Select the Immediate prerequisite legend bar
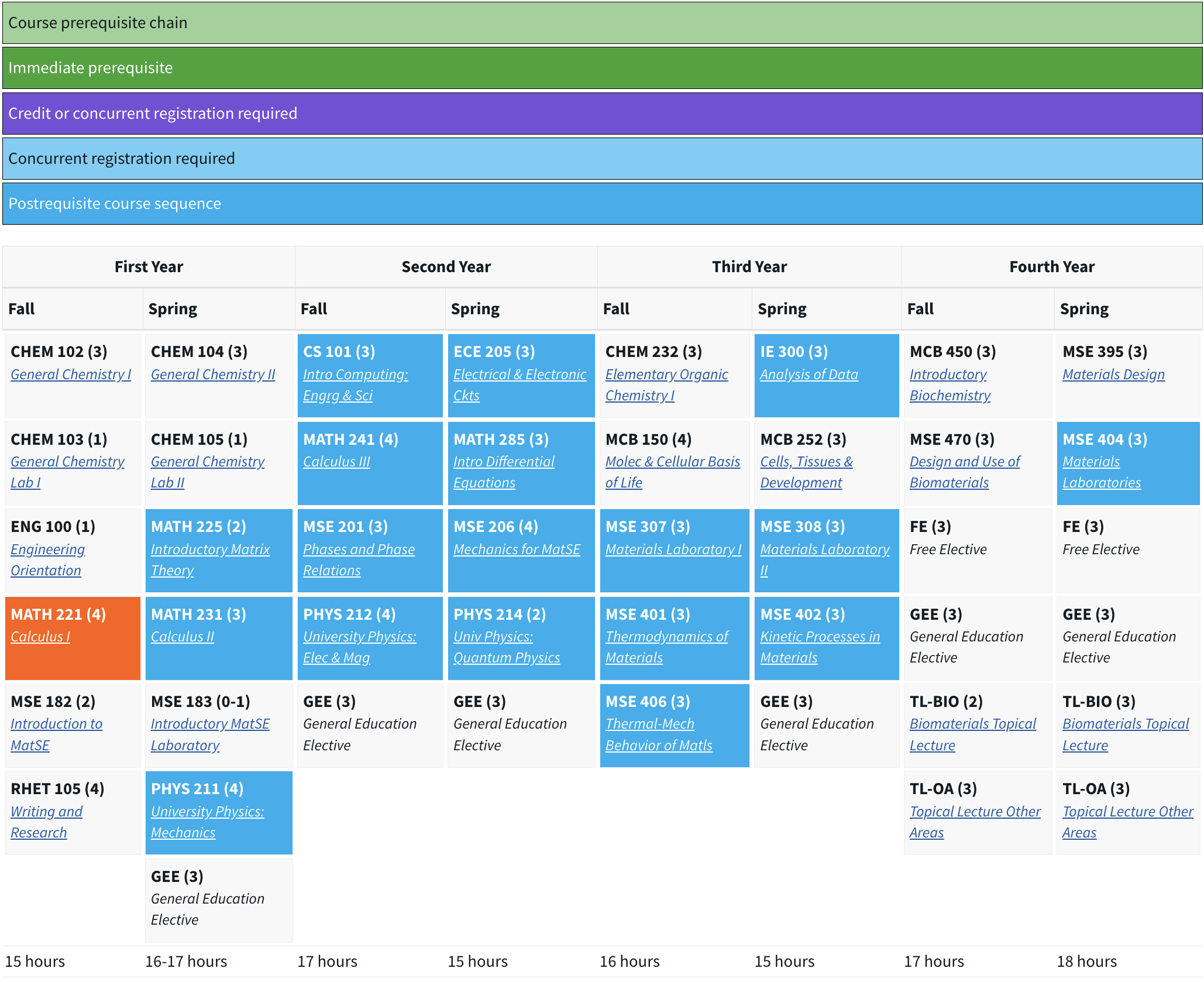Image resolution: width=1204 pixels, height=982 pixels. pos(602,68)
